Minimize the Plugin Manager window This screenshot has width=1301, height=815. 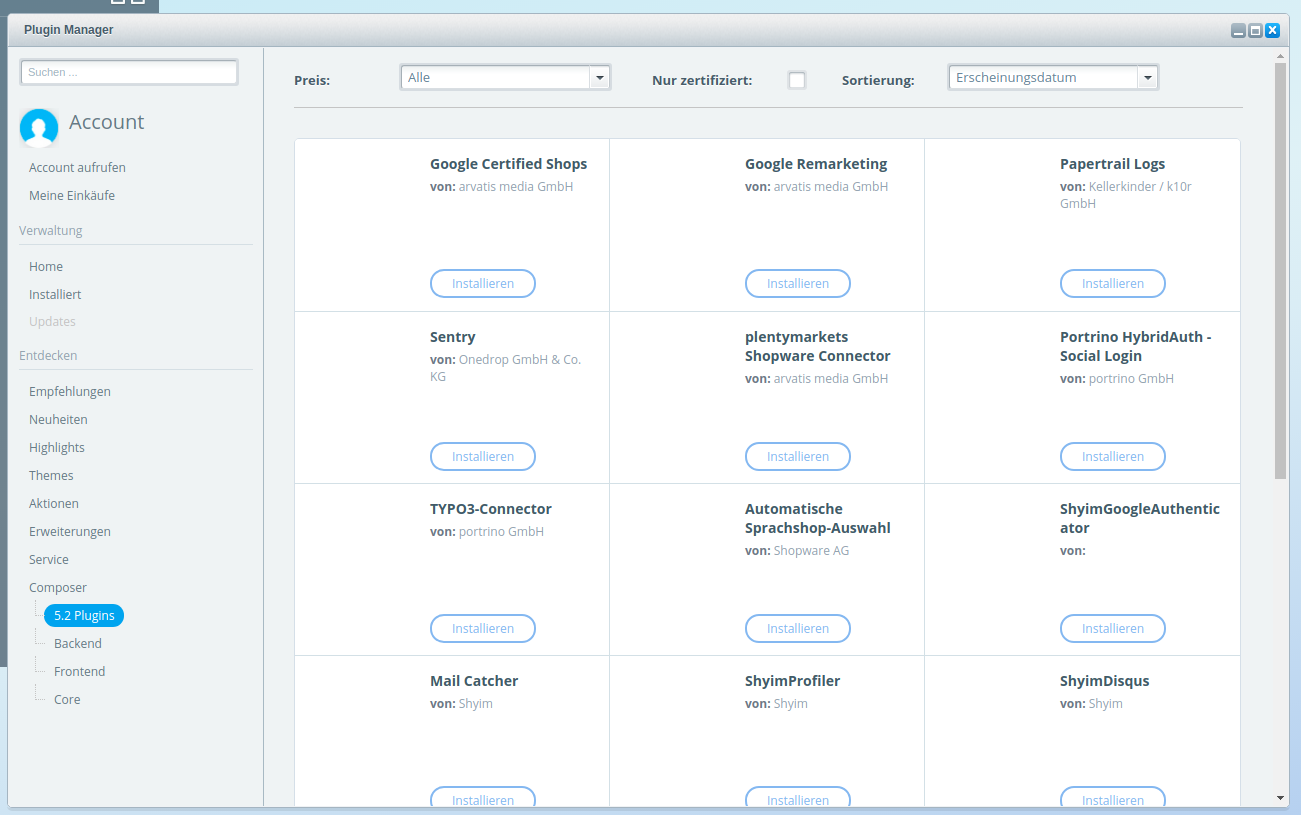[1238, 30]
